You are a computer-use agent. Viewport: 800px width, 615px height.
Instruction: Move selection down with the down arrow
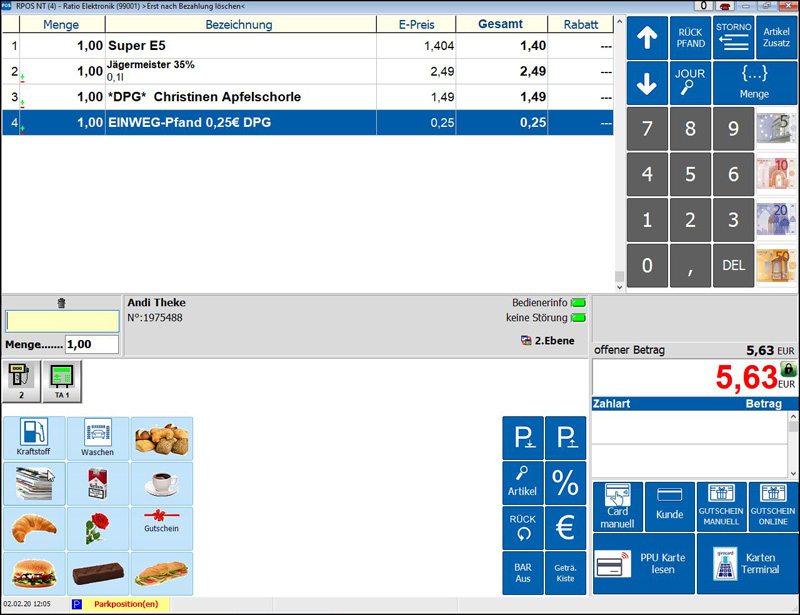[x=647, y=84]
